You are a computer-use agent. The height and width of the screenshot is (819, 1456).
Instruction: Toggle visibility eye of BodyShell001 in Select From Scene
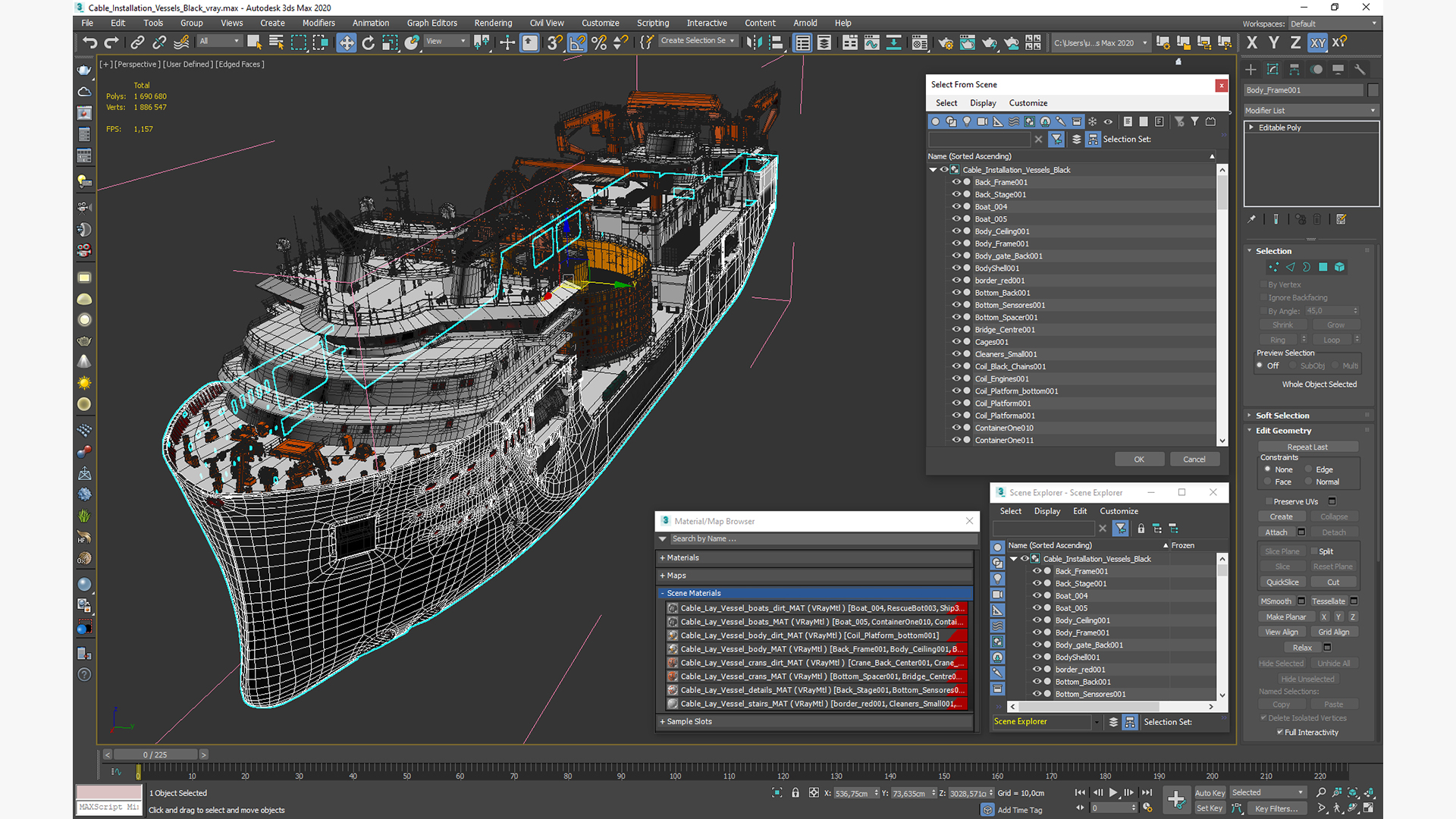pyautogui.click(x=956, y=268)
